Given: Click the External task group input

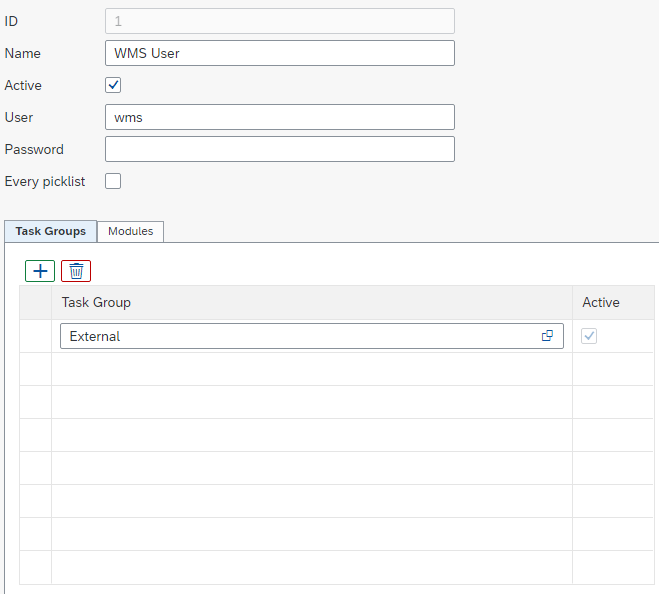Looking at the screenshot, I should (x=300, y=336).
